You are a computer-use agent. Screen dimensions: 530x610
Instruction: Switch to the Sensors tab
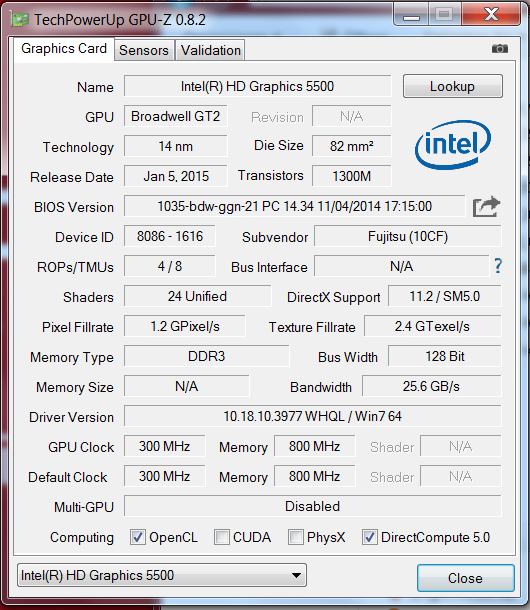click(x=144, y=50)
